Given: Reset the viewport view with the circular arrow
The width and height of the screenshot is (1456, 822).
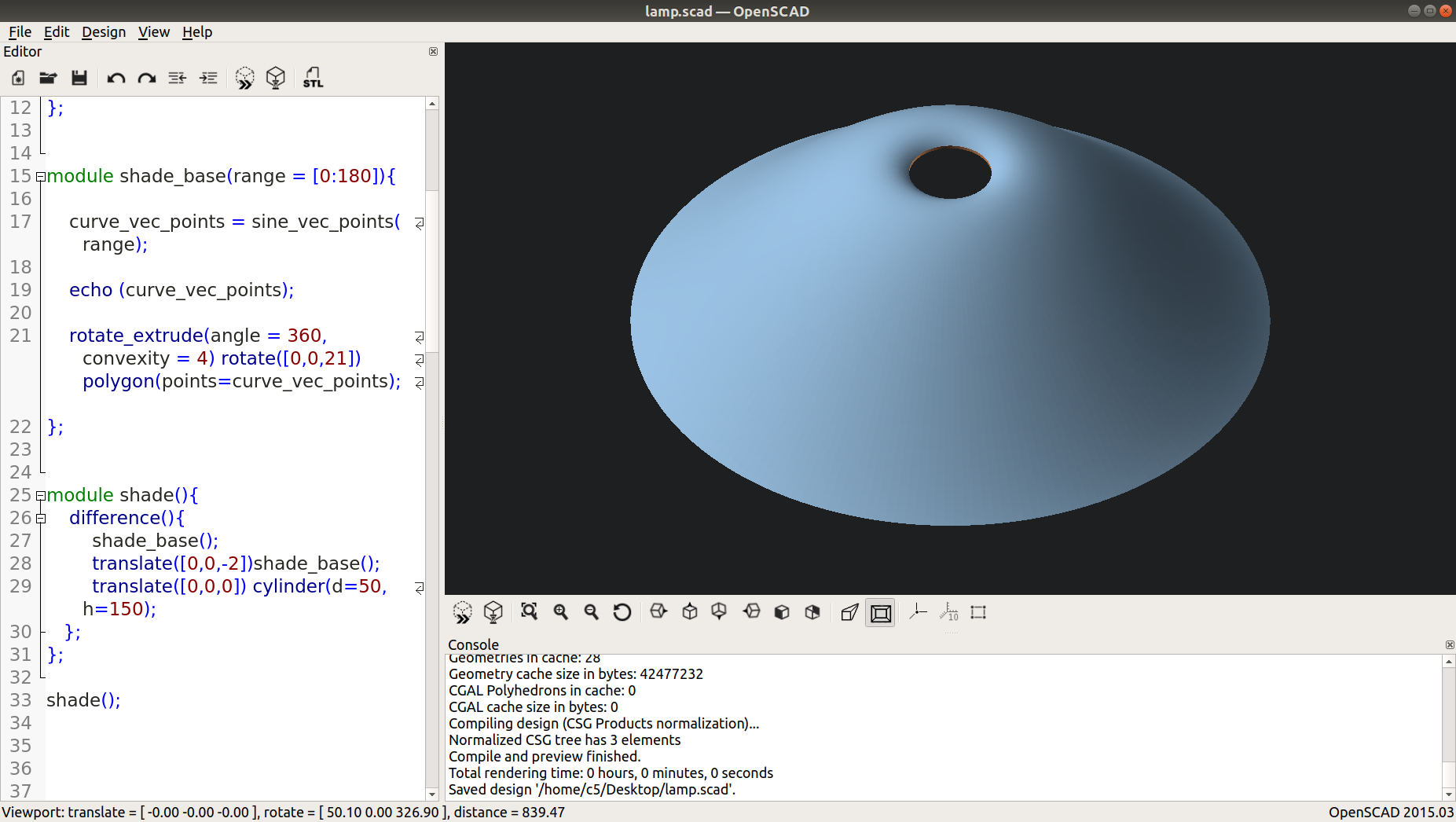Looking at the screenshot, I should coord(622,612).
